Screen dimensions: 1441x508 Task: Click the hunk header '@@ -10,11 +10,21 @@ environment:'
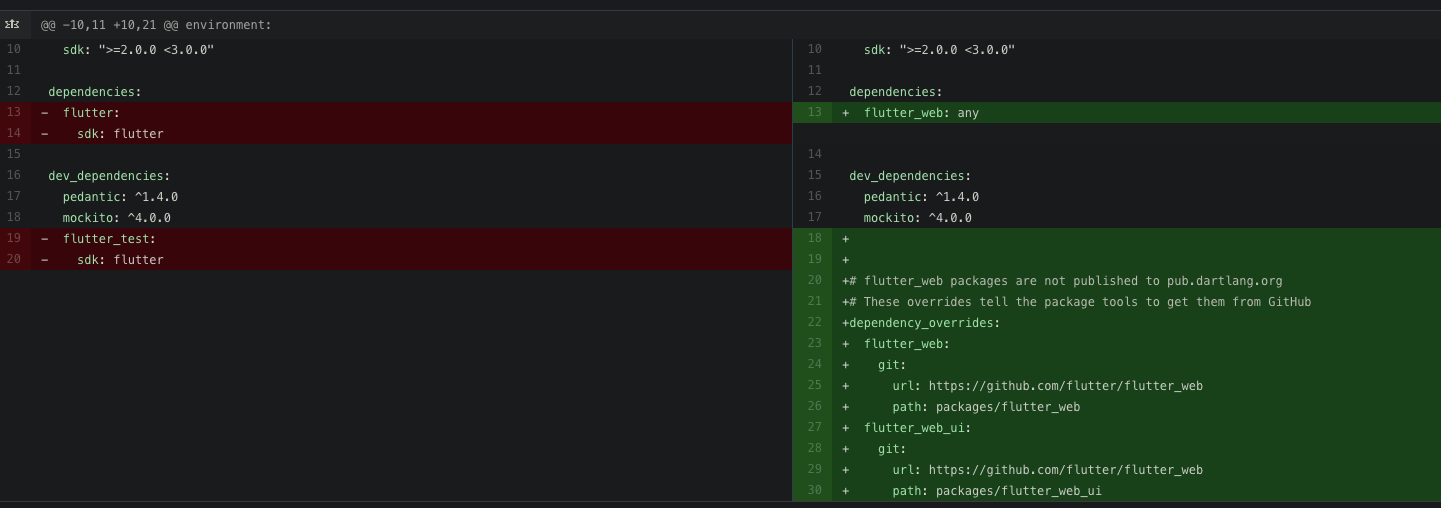(156, 25)
